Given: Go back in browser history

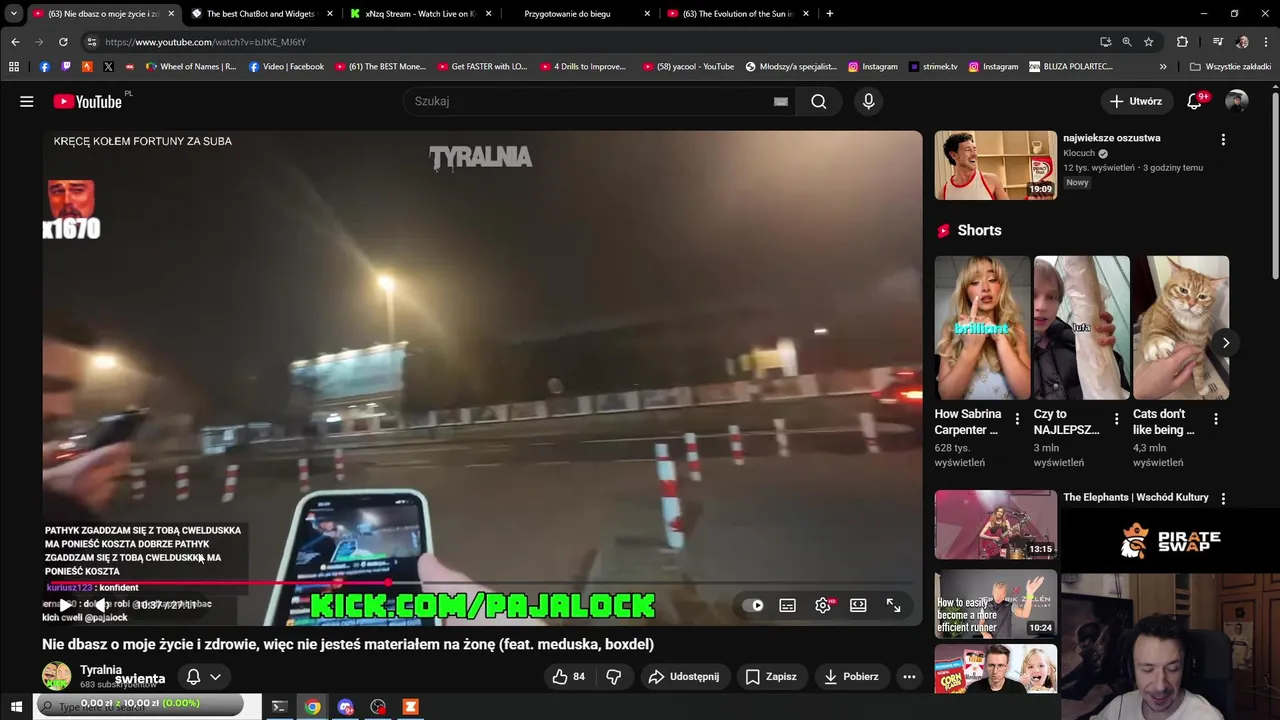Looking at the screenshot, I should pos(15,42).
